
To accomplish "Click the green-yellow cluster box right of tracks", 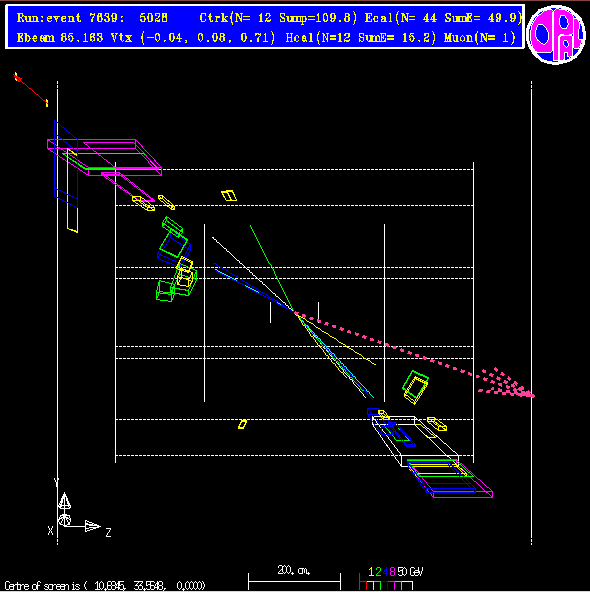I will coord(415,387).
